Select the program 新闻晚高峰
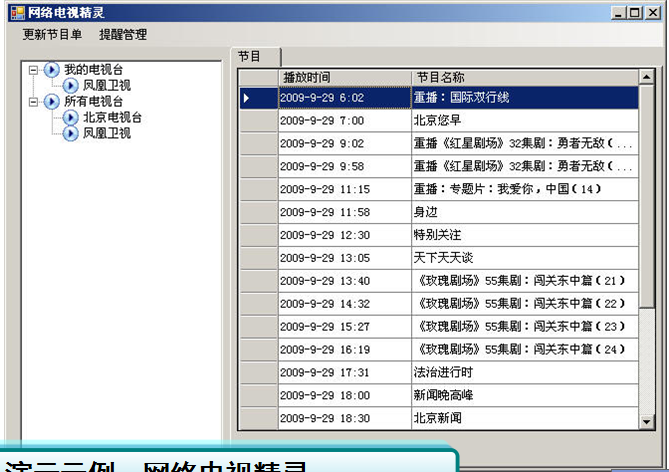Viewport: 669px width, 472px height. (525, 396)
